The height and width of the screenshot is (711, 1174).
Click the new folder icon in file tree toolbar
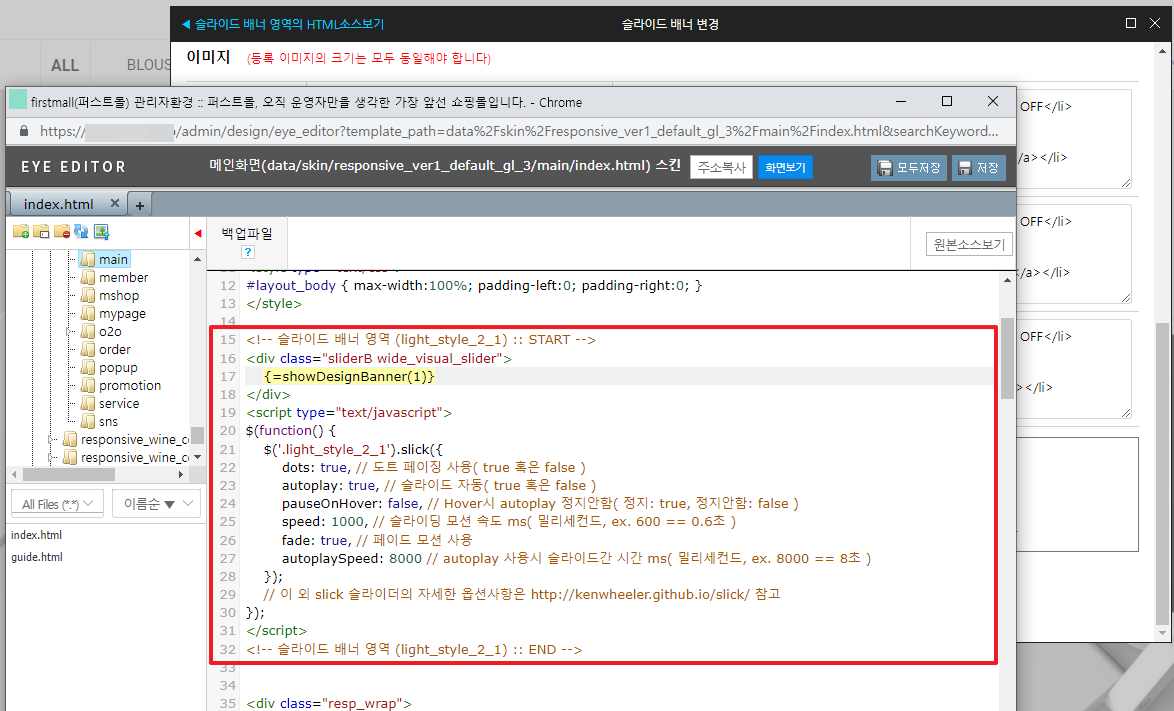(21, 232)
